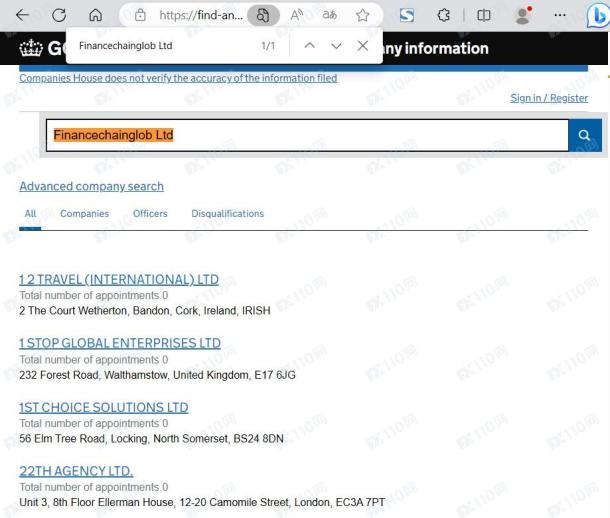Click the '1/1' find match counter

(268, 46)
